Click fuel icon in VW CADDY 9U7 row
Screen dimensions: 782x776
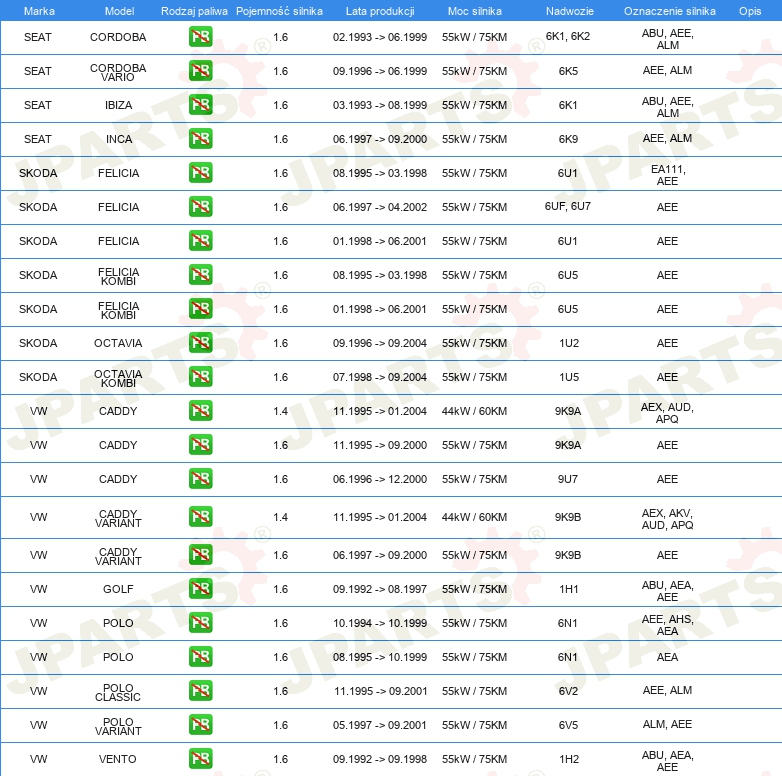tap(200, 478)
